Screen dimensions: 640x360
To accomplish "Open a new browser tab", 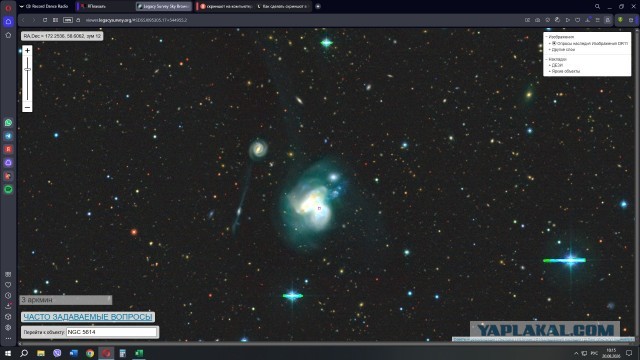I will [x=318, y=6].
